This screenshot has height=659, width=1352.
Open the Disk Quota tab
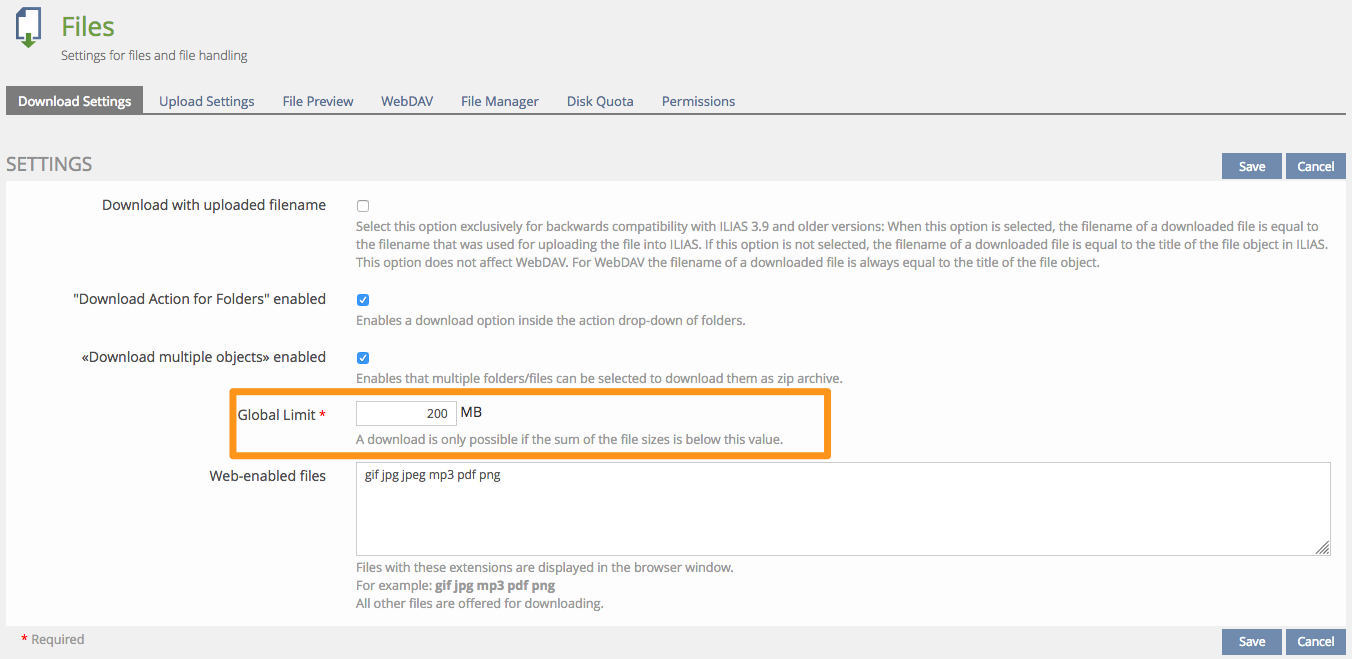point(600,101)
